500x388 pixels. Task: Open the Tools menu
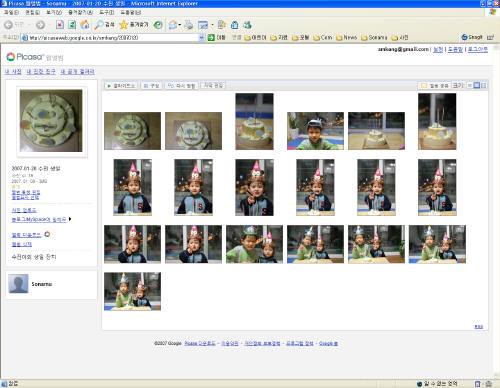tap(107, 12)
